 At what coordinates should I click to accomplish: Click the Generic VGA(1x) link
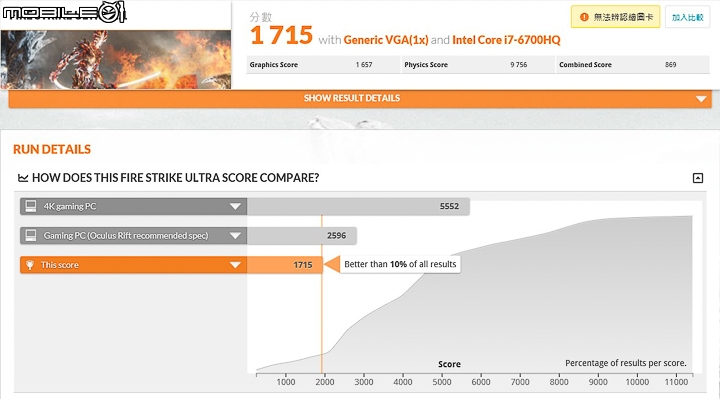(x=386, y=40)
